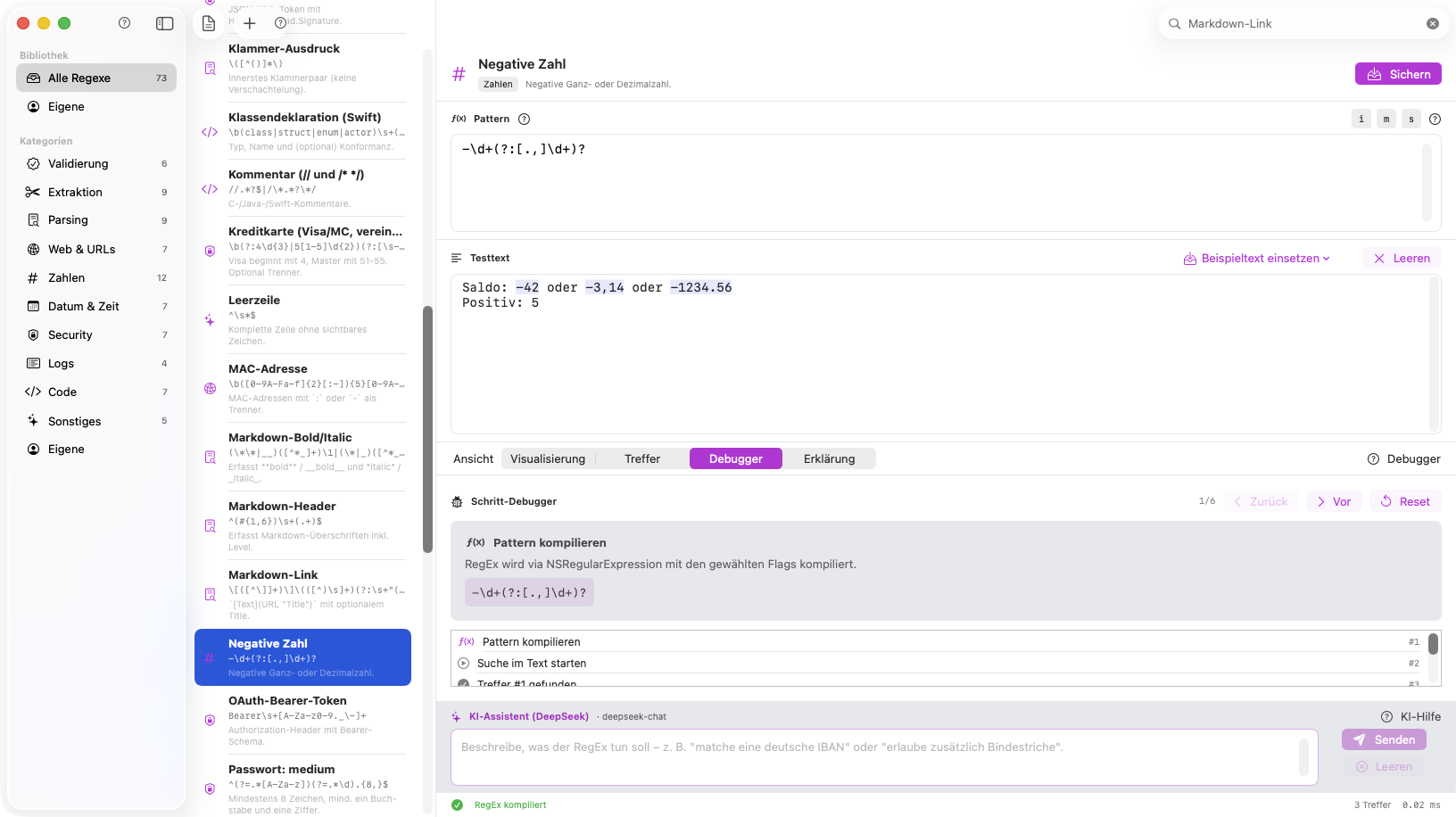This screenshot has width=1456, height=817.
Task: Clear test text with Leeren button
Action: [1402, 259]
